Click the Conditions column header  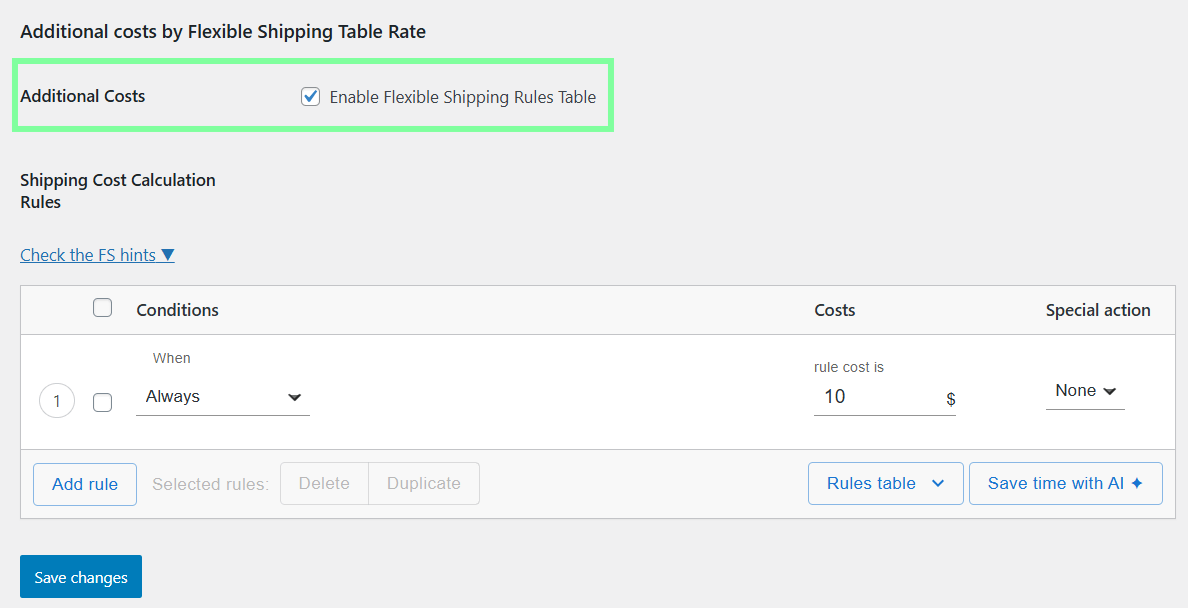[177, 310]
